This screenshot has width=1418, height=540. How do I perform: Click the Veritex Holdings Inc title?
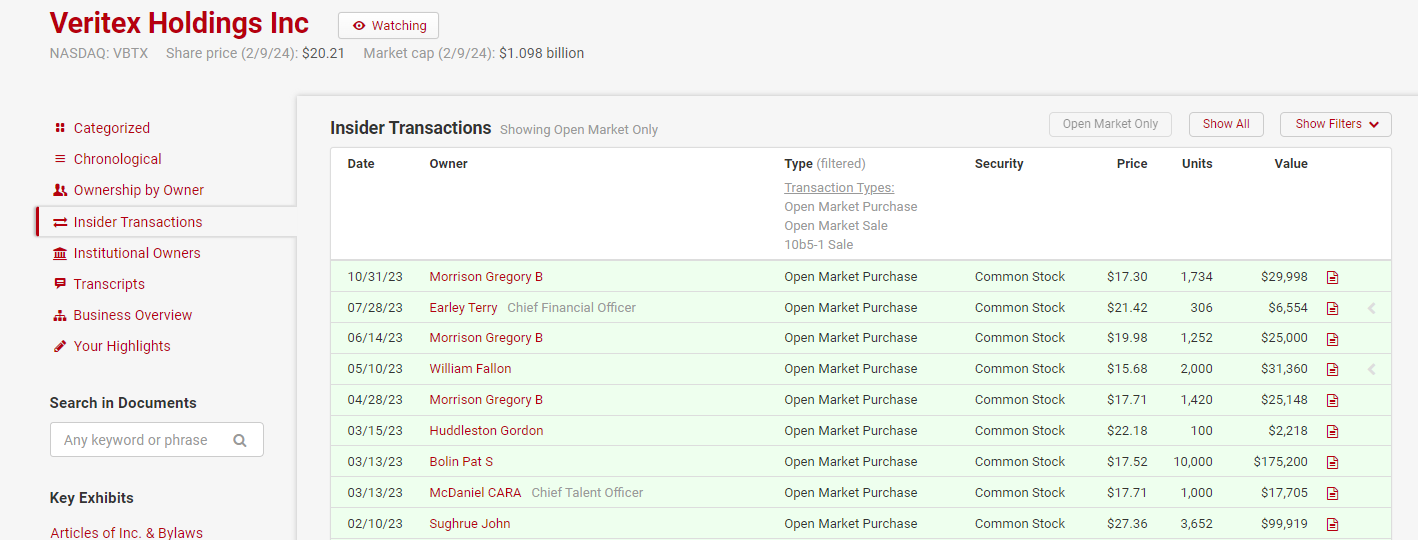[x=180, y=24]
